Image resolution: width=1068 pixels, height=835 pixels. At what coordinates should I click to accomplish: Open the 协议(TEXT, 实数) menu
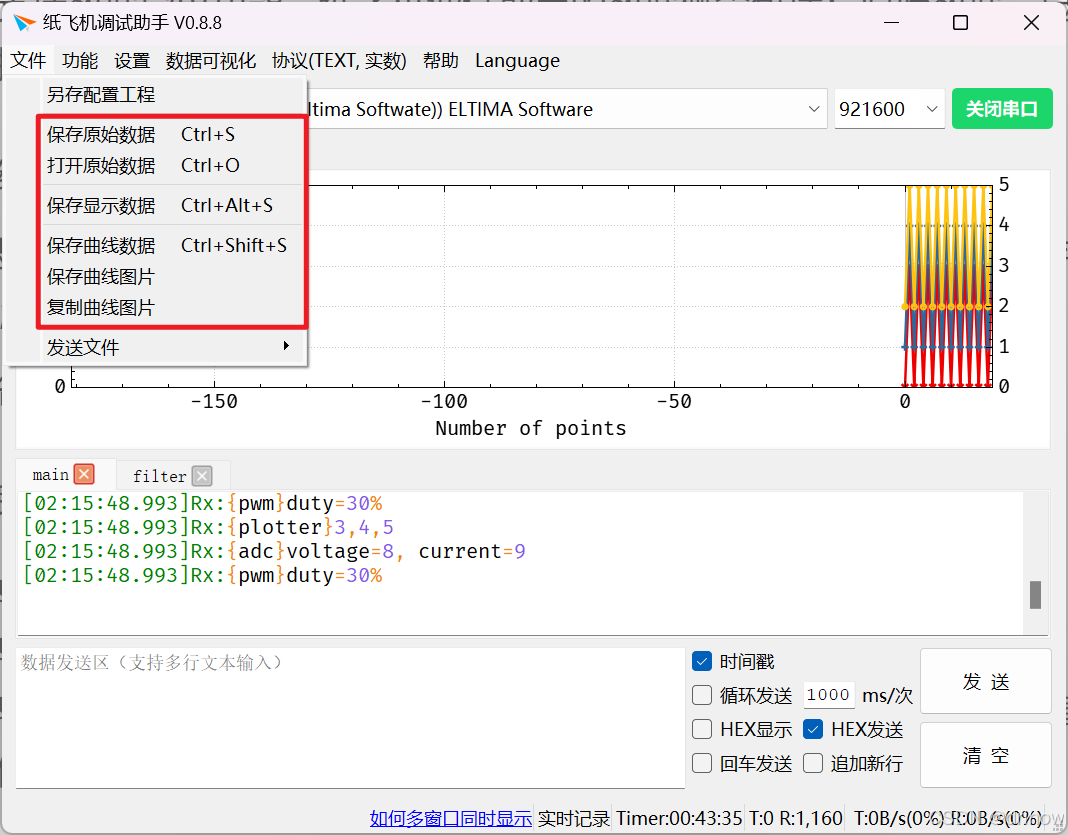click(339, 61)
